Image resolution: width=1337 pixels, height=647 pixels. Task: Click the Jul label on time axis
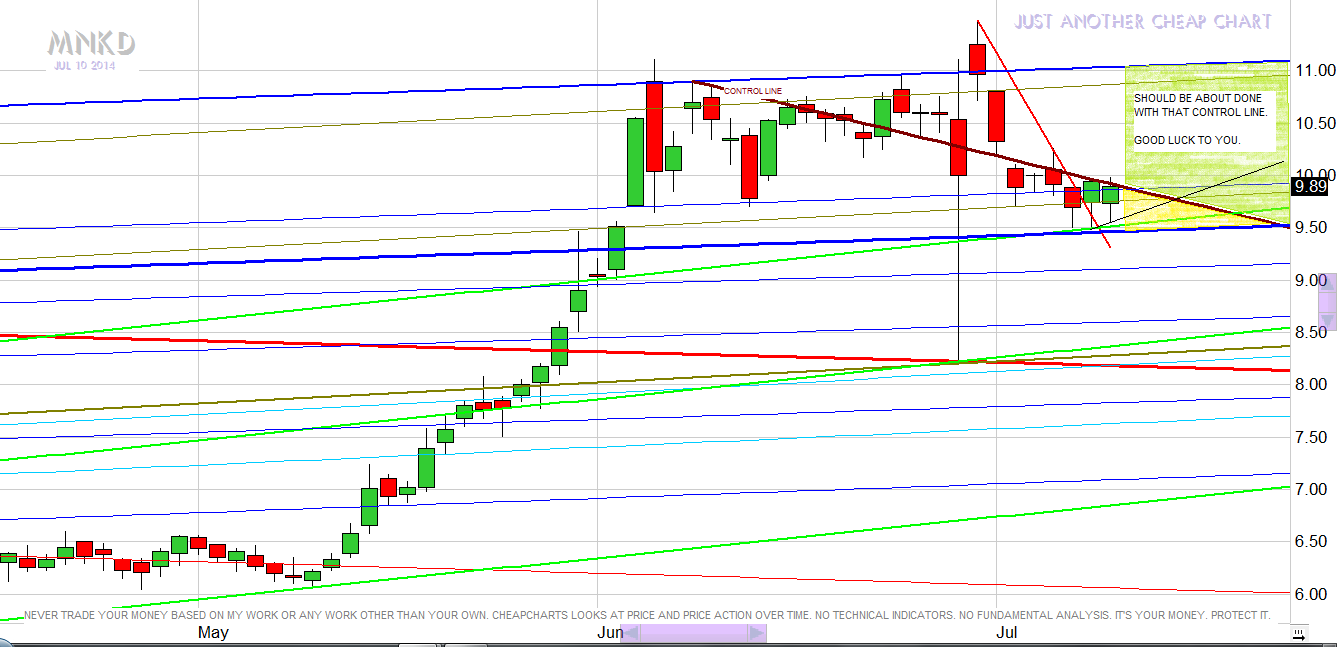1007,633
